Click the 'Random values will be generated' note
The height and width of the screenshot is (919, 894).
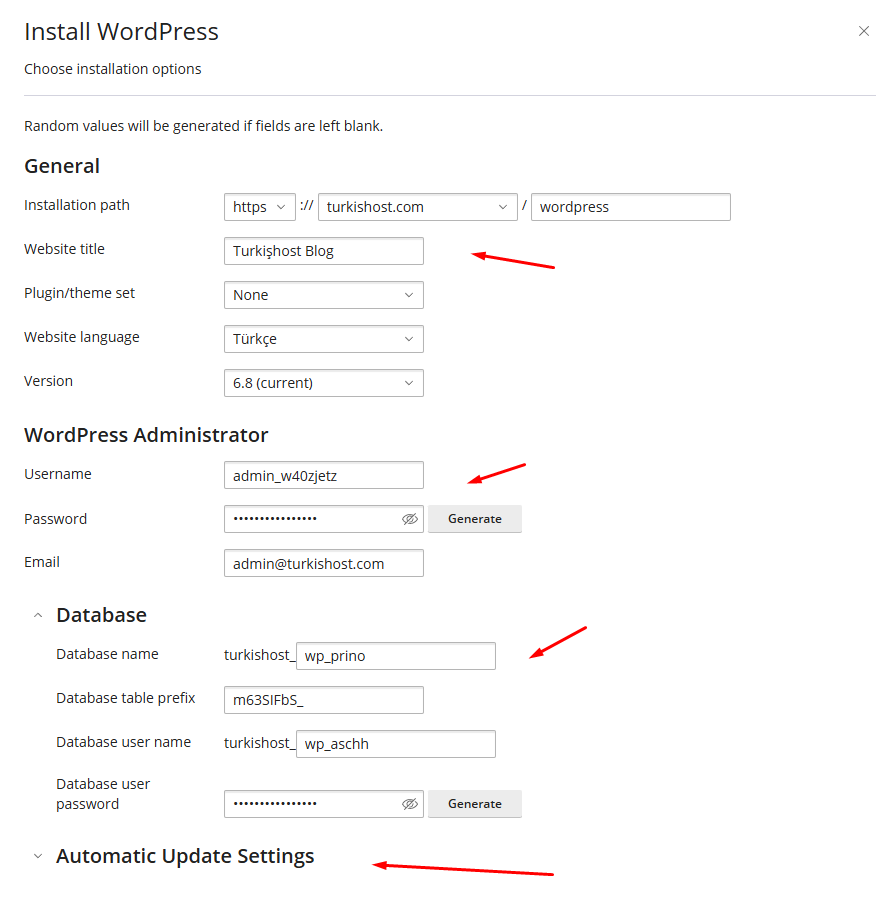point(203,126)
